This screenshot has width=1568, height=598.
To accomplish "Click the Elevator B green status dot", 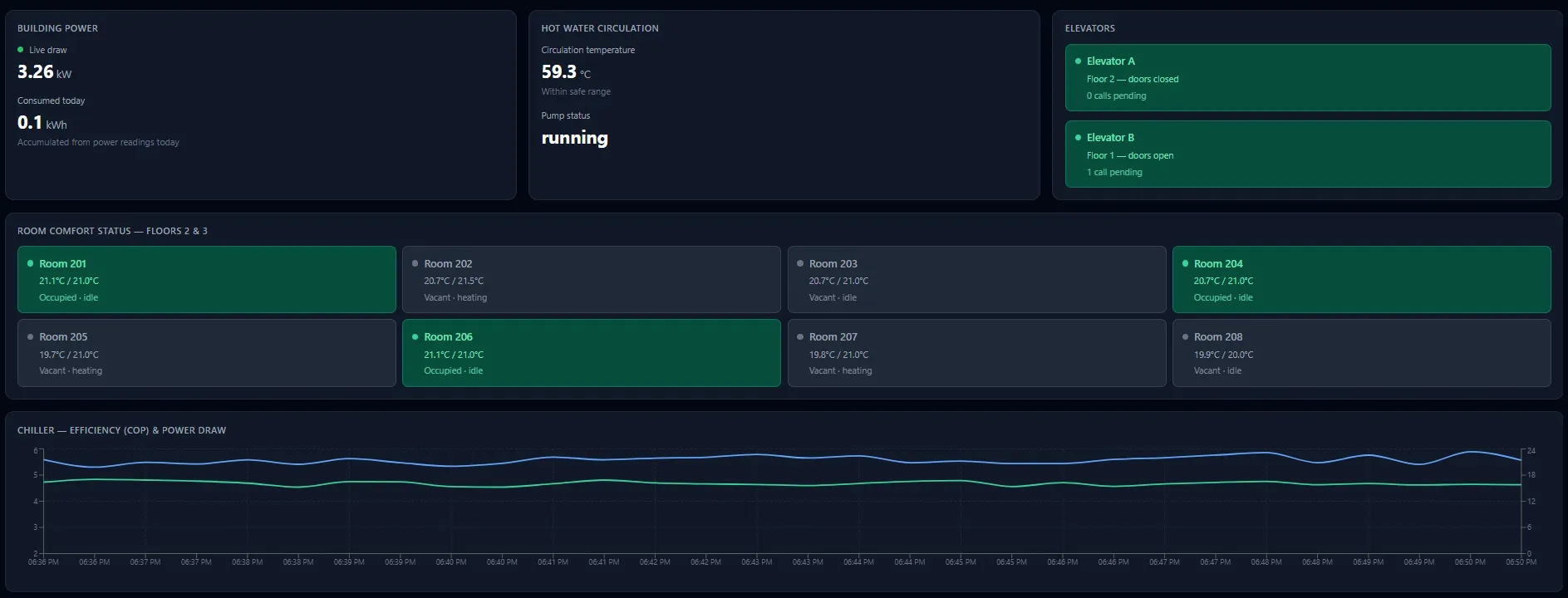I will 1078,138.
